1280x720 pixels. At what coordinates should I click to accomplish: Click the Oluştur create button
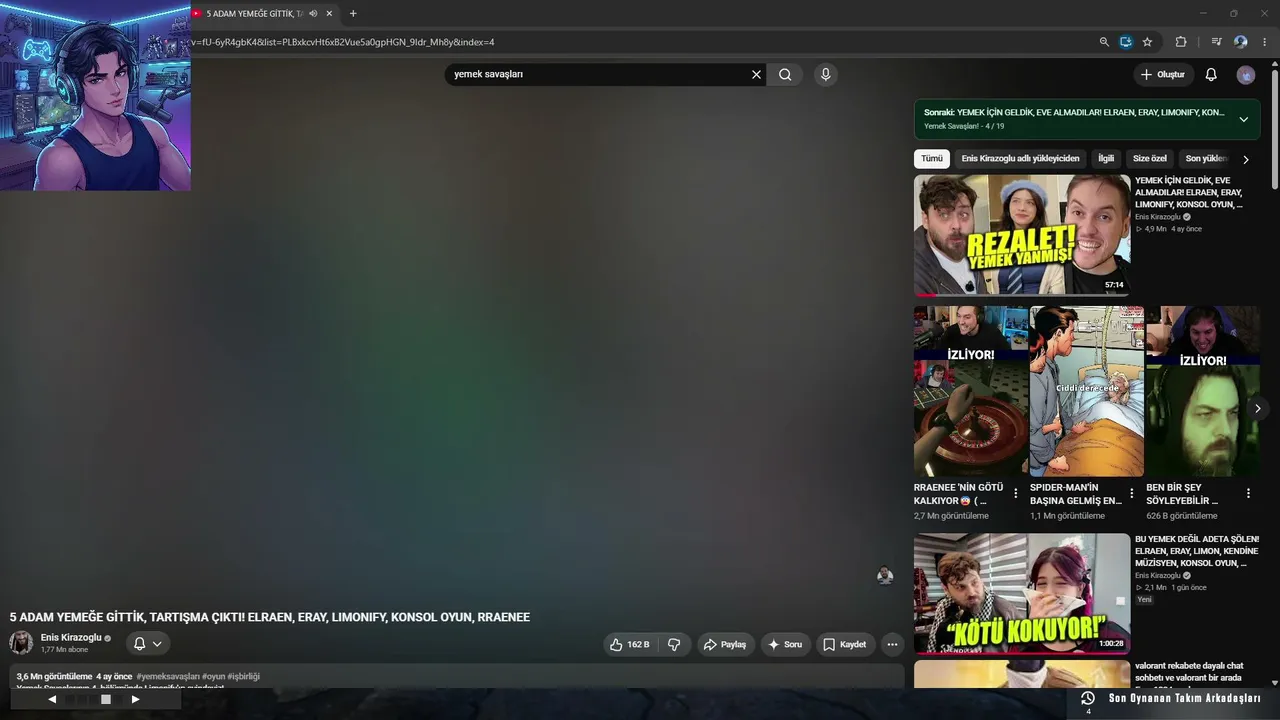tap(1163, 74)
